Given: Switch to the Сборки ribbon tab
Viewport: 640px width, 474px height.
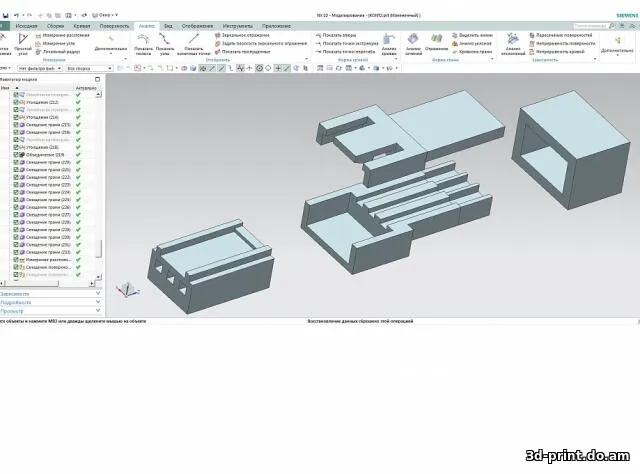Looking at the screenshot, I should pyautogui.click(x=56, y=26).
